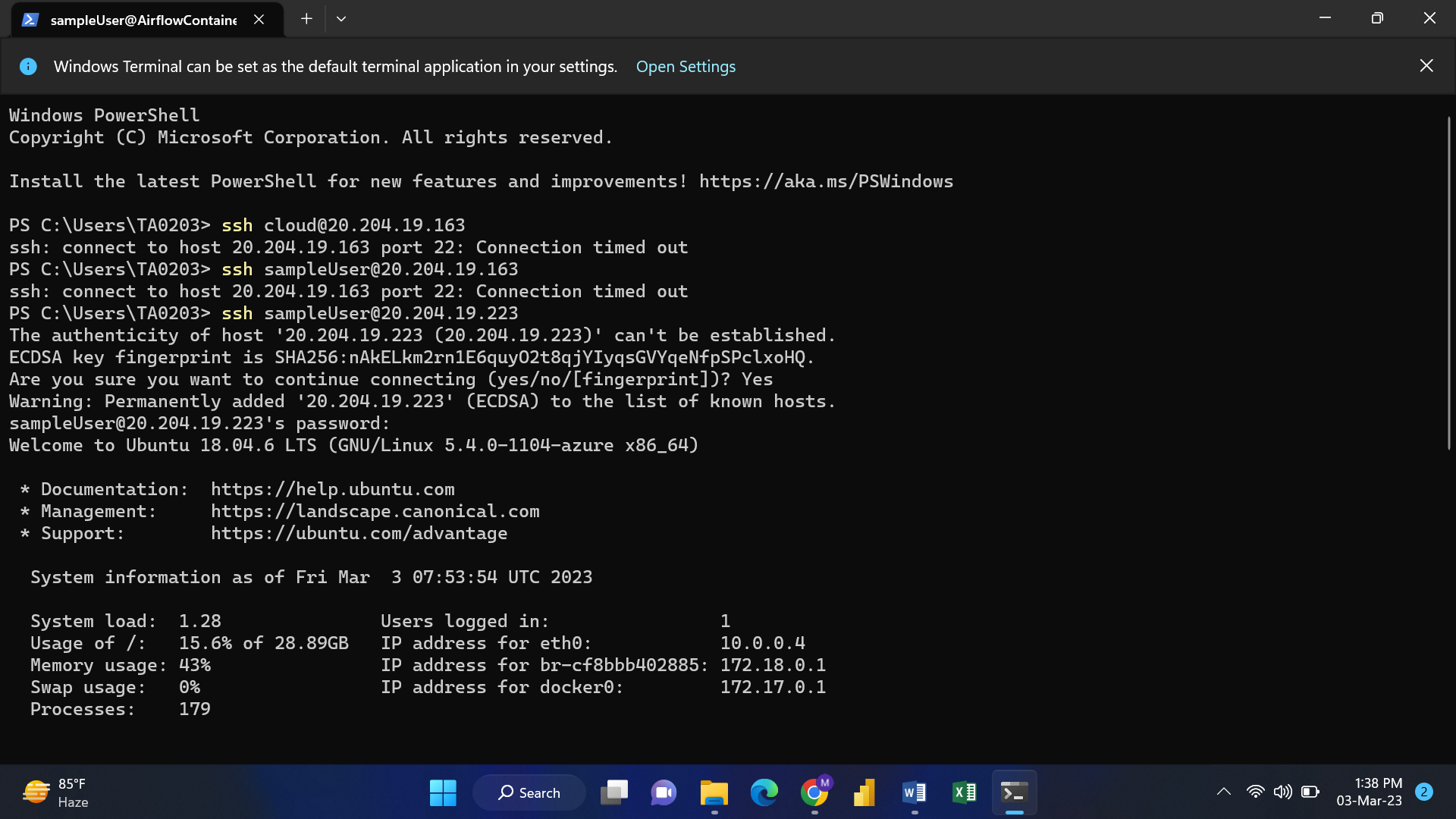Open Google Chrome from the taskbar

[814, 793]
